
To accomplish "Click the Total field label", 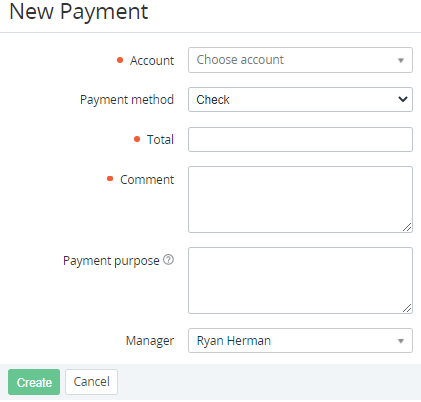I will tap(160, 140).
